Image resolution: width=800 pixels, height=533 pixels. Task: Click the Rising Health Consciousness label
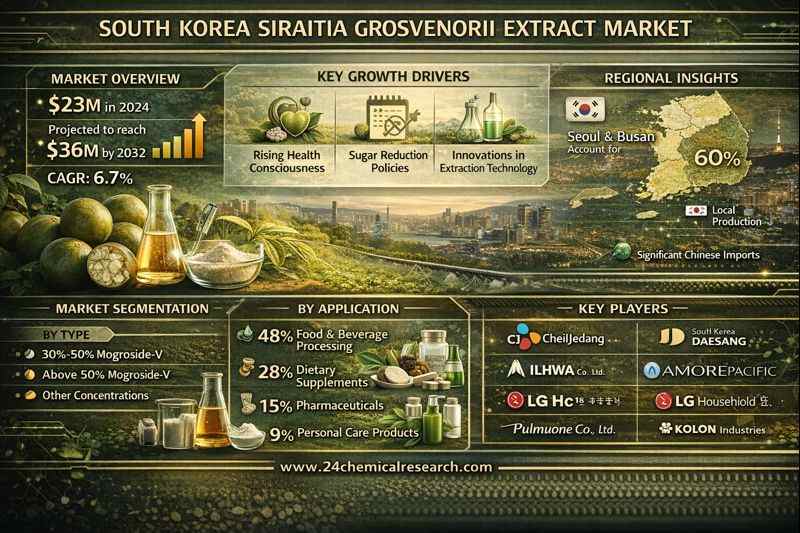(x=287, y=161)
